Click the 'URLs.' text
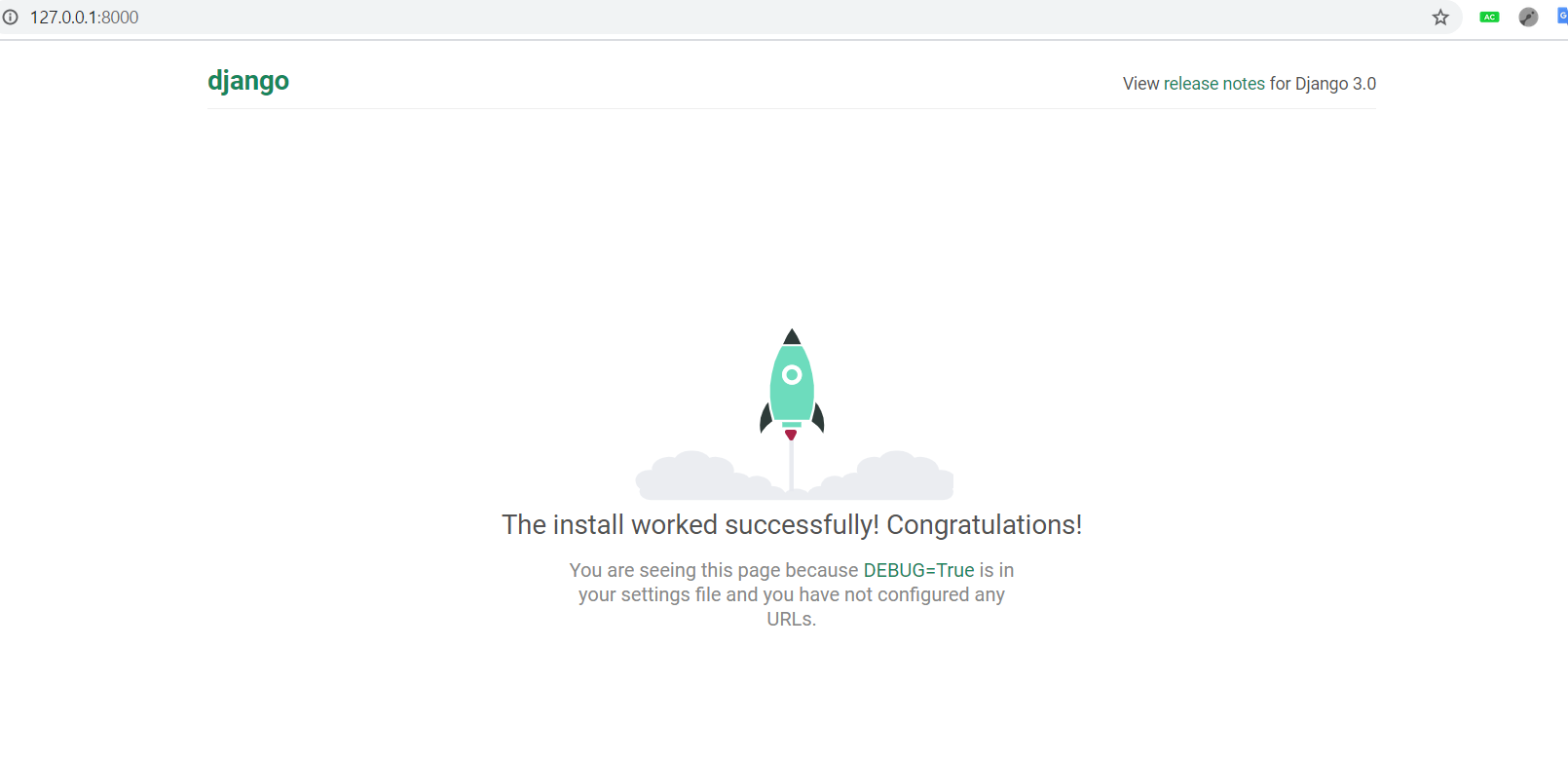 (792, 619)
